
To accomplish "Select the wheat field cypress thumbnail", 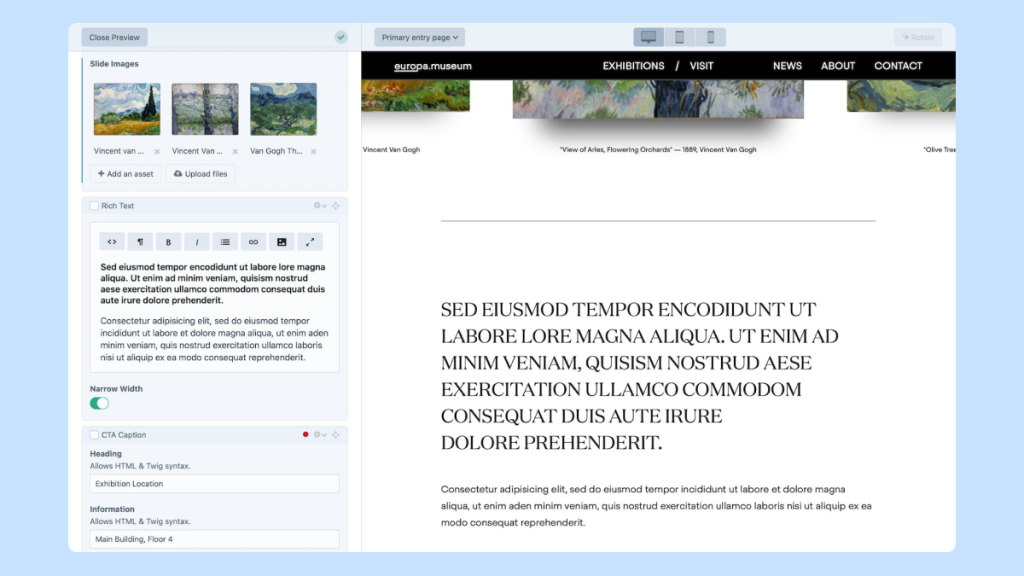I will [x=127, y=109].
